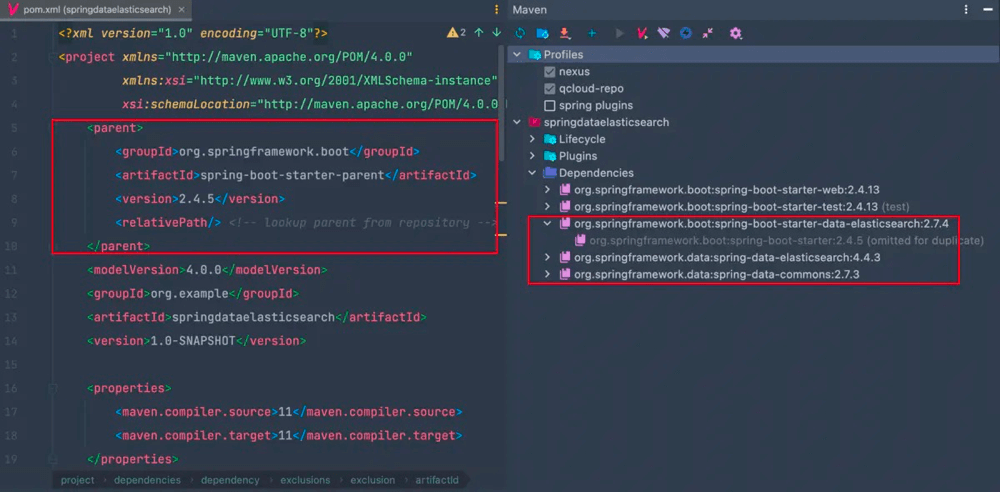The image size is (1000, 492).
Task: Click Lifecycle folder icon
Action: point(550,139)
